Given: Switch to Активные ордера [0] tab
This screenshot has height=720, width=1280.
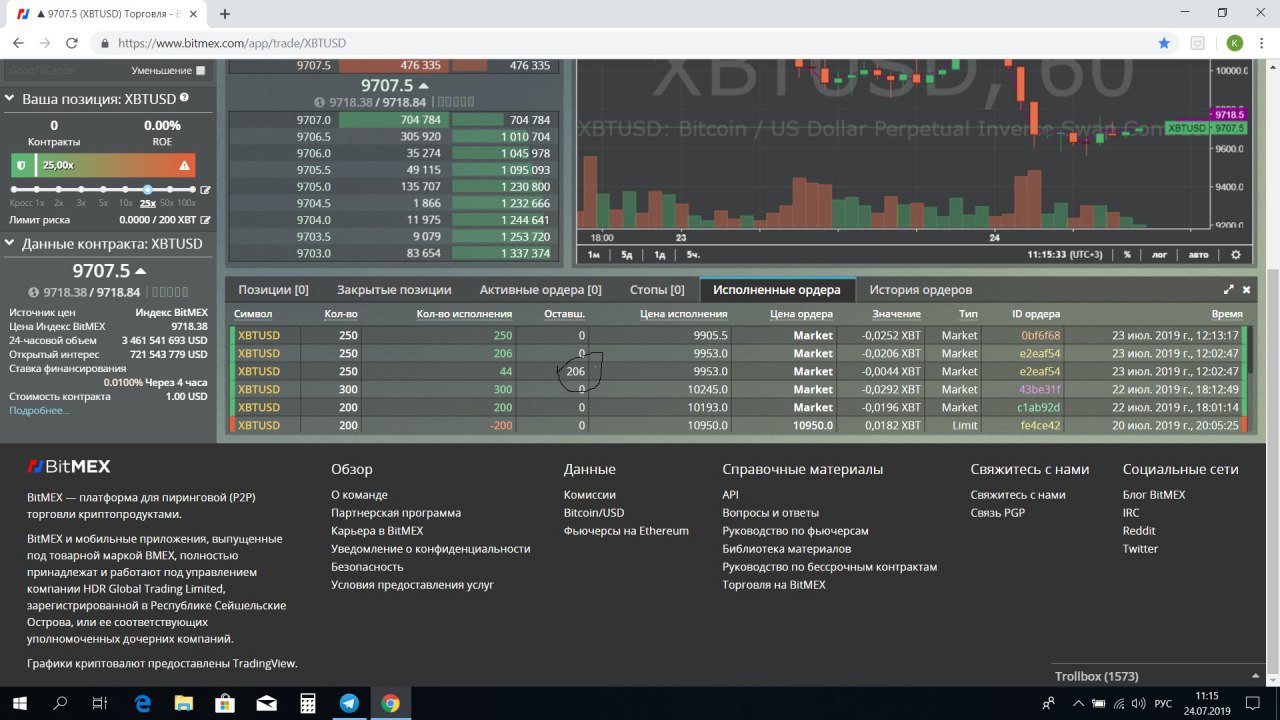Looking at the screenshot, I should [x=540, y=290].
